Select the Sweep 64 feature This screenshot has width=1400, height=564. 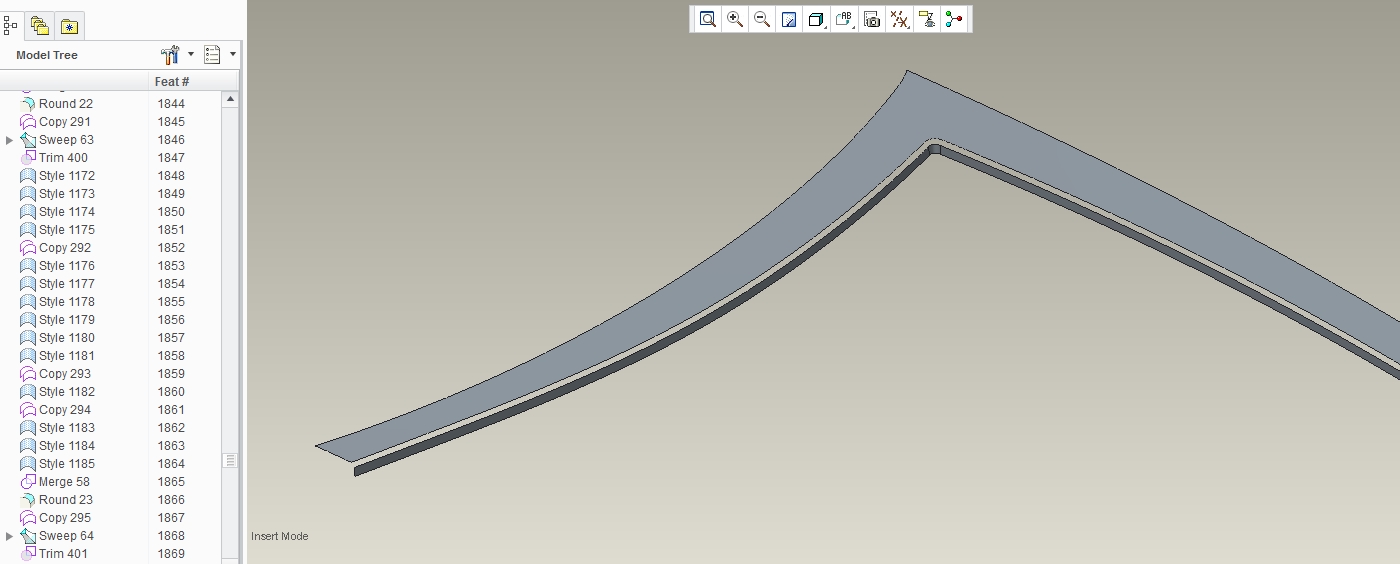(x=66, y=536)
